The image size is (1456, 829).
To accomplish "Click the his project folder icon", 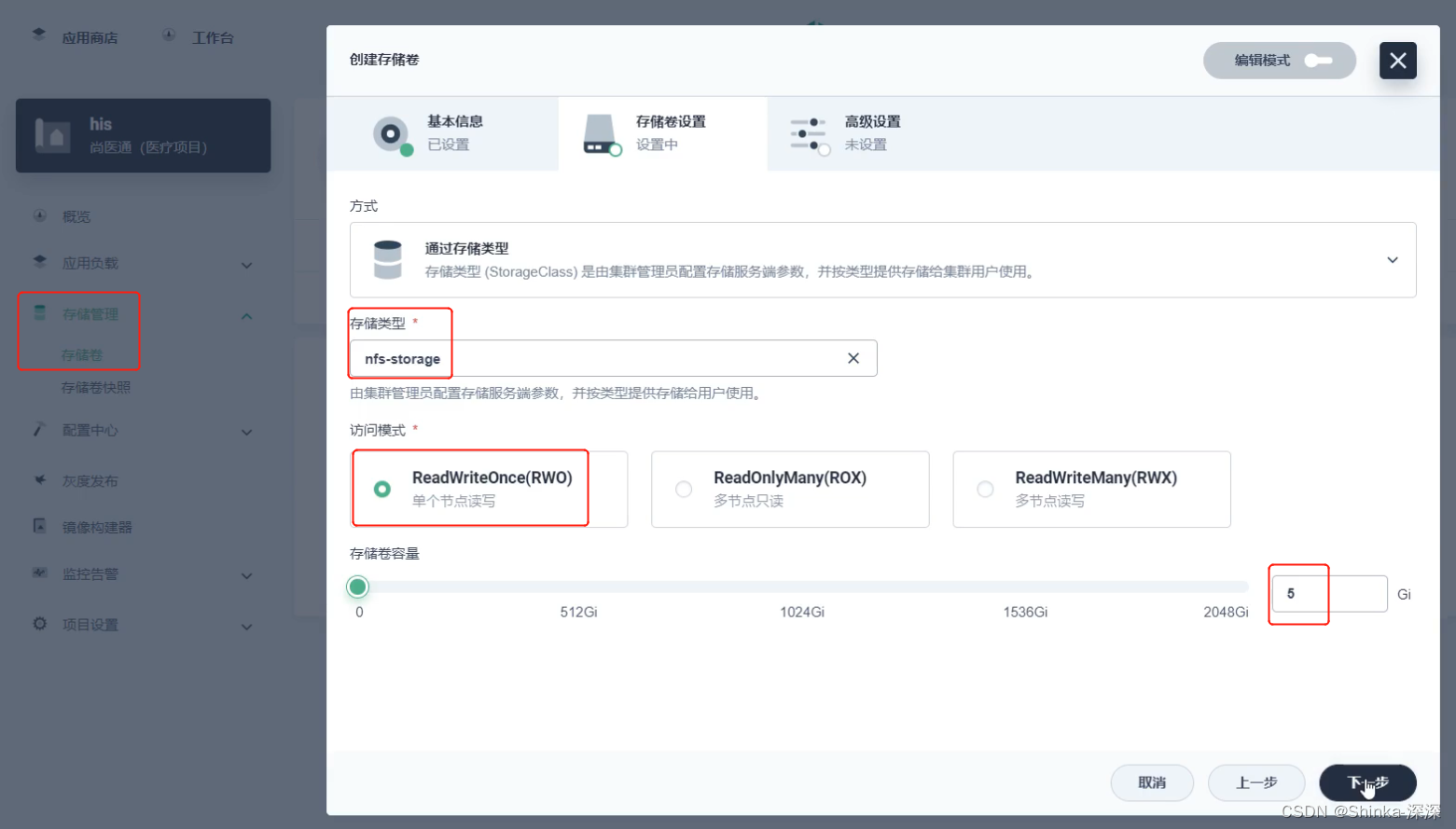I will (52, 135).
